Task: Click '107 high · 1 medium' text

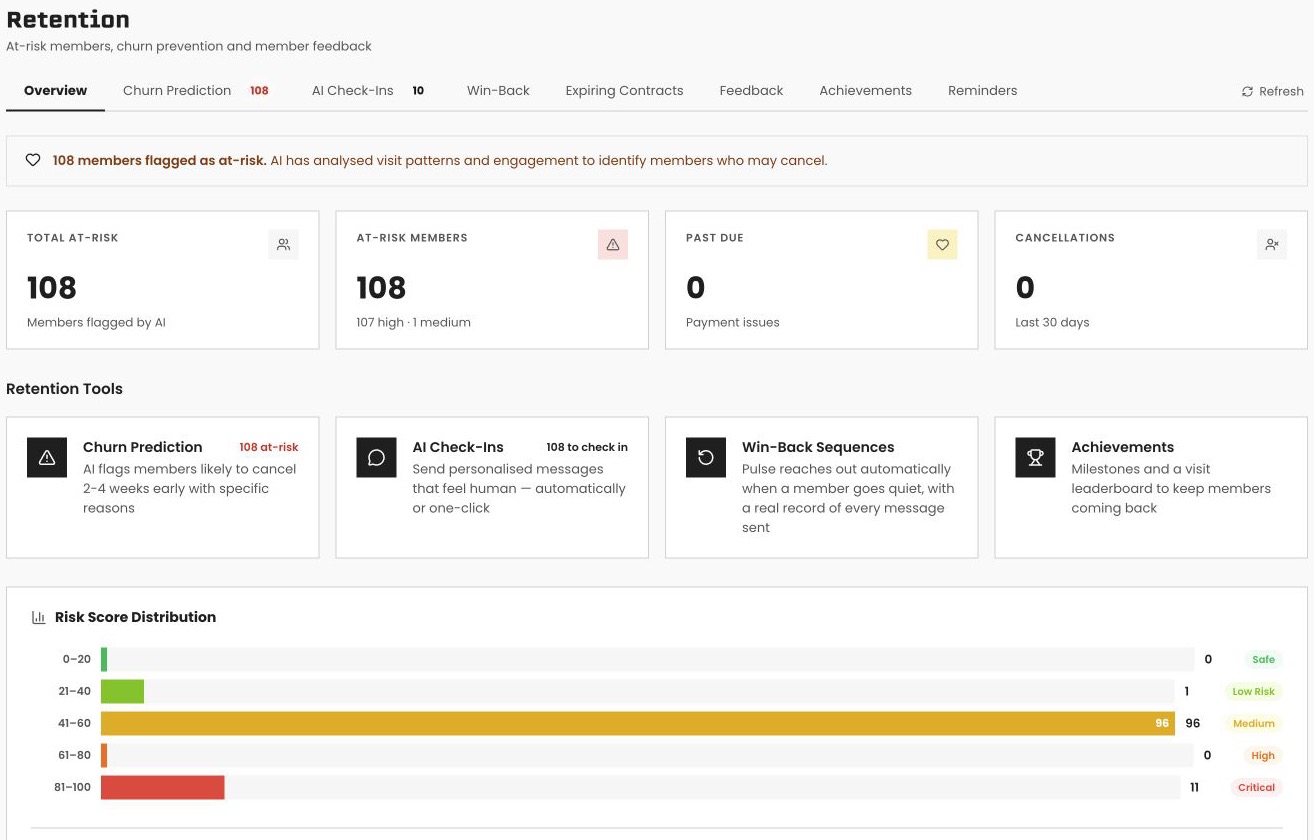Action: coord(413,322)
